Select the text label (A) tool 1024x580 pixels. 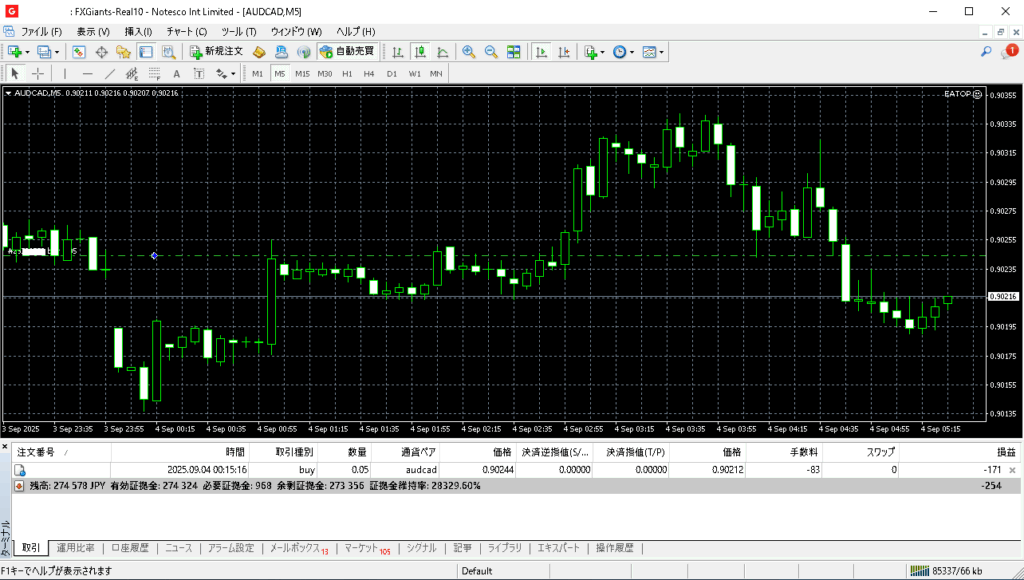177,73
